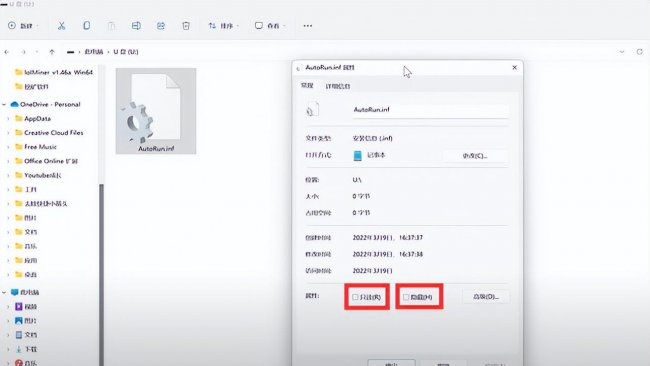
Task: Click the red Music library icon
Action: pos(19,363)
